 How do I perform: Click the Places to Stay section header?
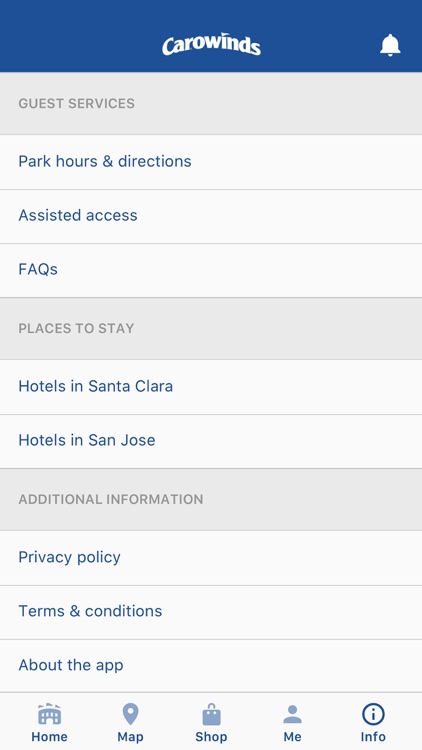pyautogui.click(x=211, y=329)
